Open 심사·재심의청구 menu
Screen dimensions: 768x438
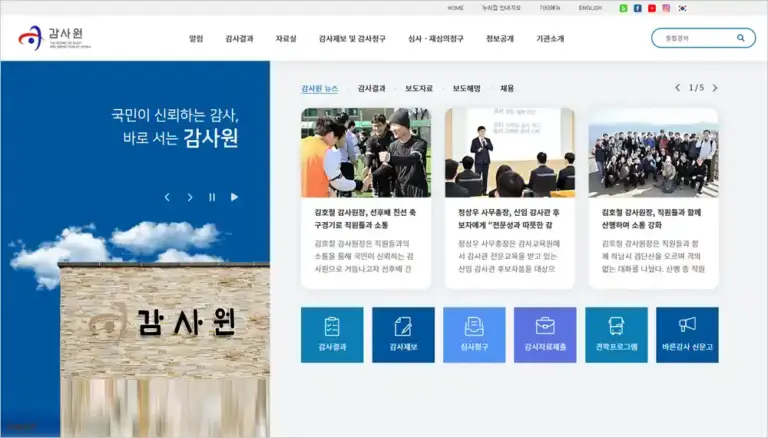point(435,39)
